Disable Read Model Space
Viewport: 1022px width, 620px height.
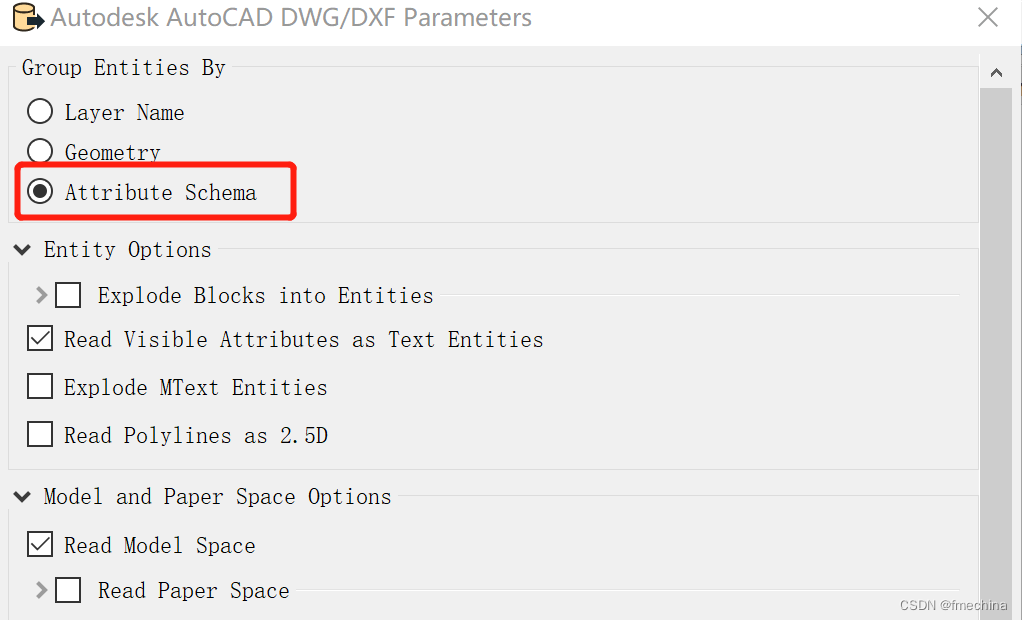point(39,543)
